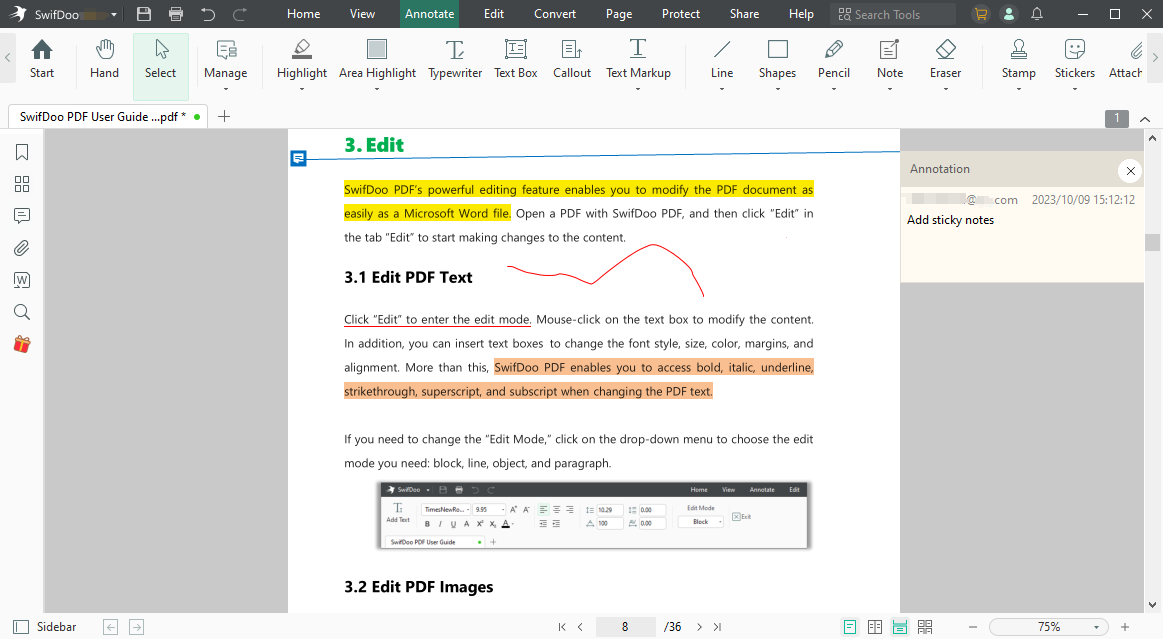Screen dimensions: 1163x639
Task: Select the Eraser tool
Action: [945, 59]
